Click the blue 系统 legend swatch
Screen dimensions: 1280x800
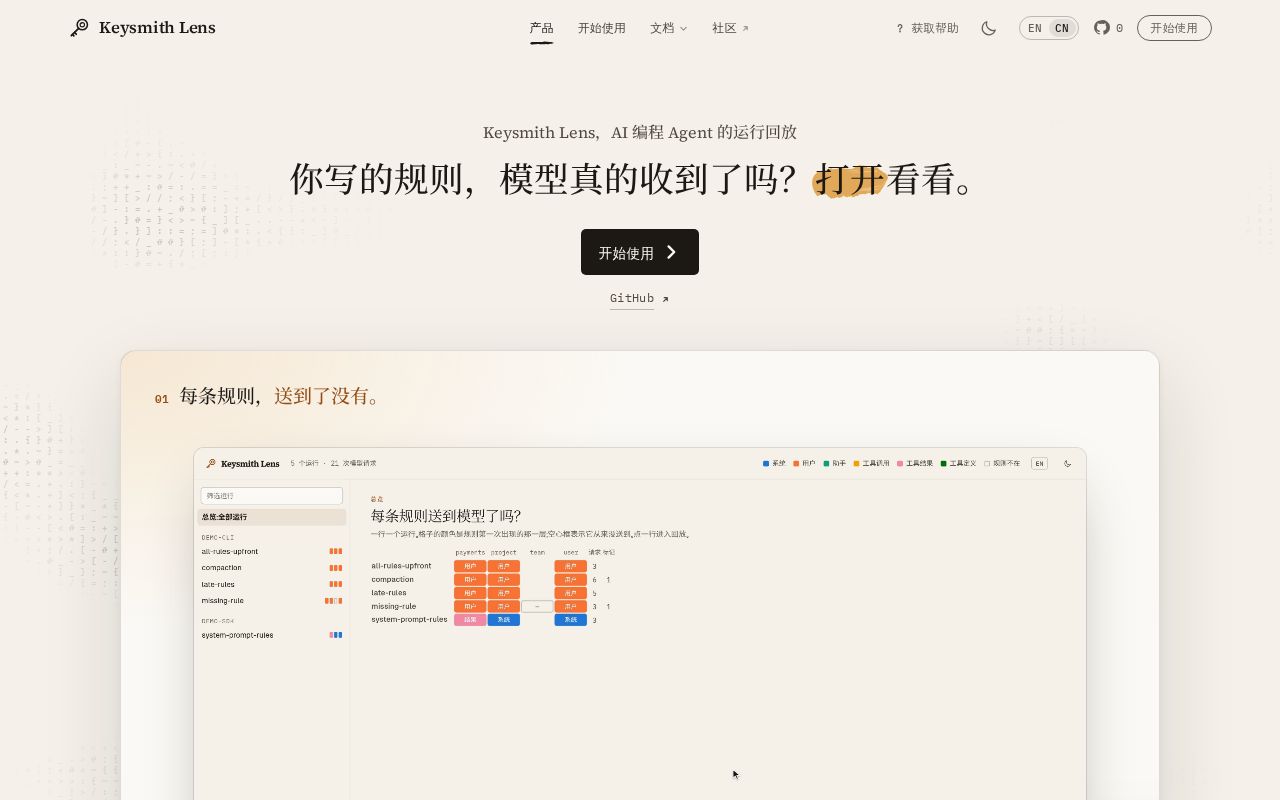pyautogui.click(x=766, y=464)
